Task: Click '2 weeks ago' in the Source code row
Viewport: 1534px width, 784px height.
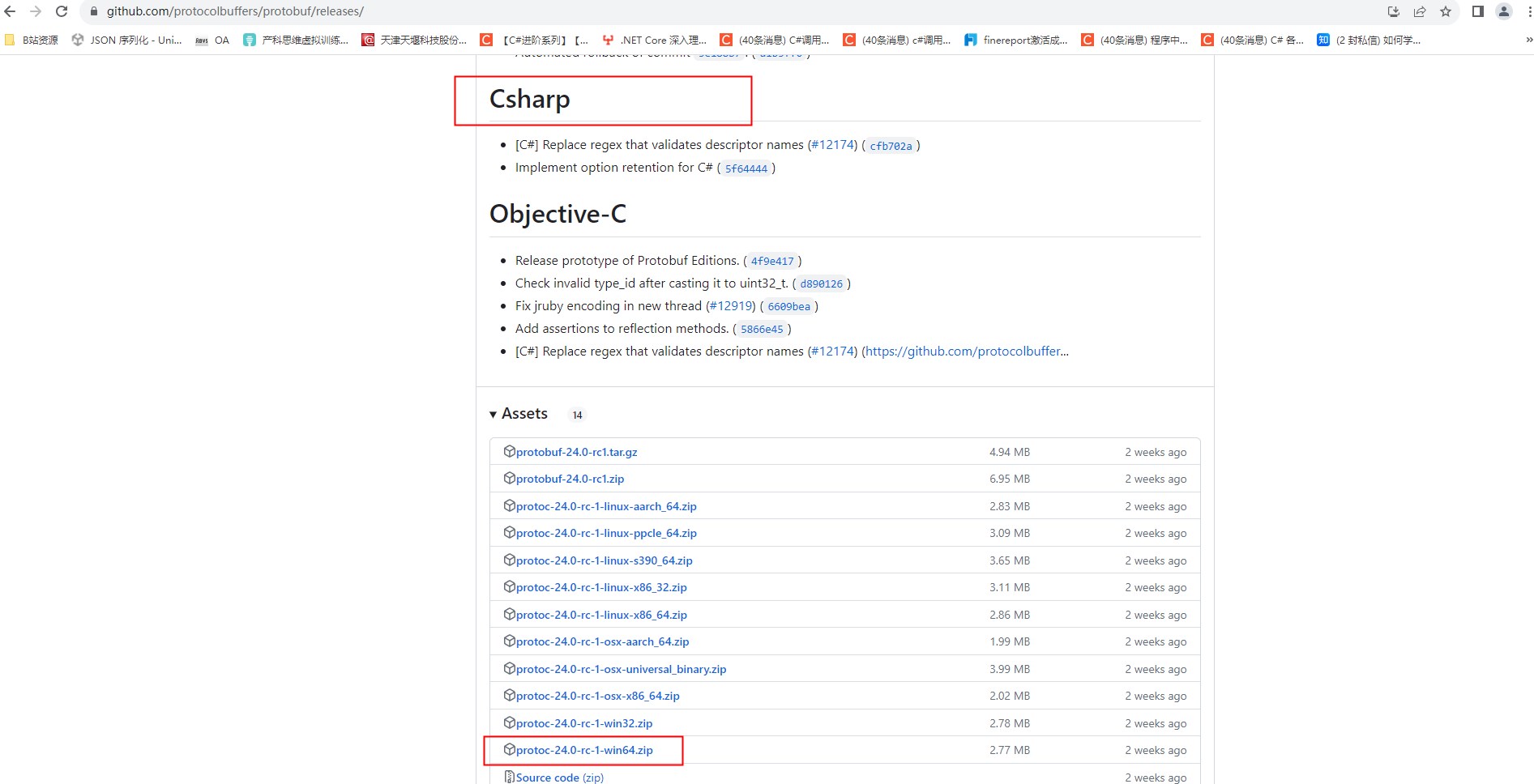Action: pos(1156,778)
